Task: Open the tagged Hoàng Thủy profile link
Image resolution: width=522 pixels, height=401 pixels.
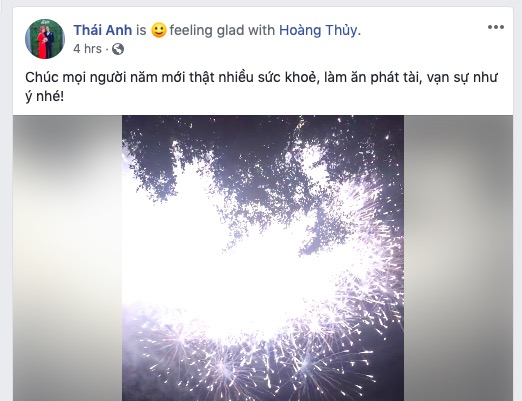Action: (x=318, y=30)
